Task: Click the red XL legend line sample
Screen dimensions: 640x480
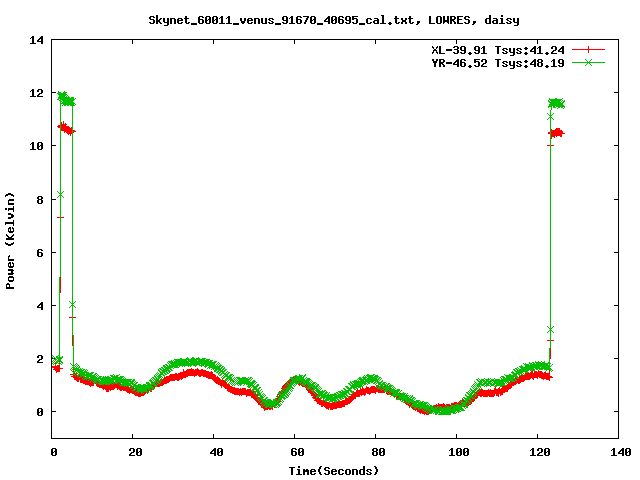Action: tap(588, 50)
